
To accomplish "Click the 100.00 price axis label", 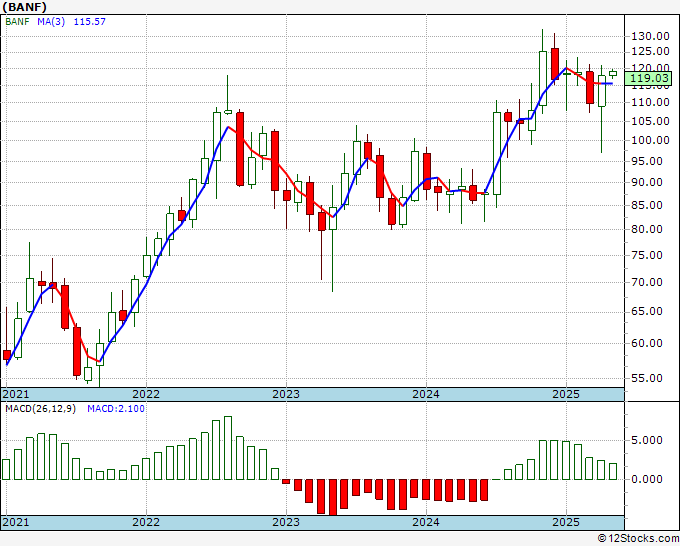I will [x=650, y=140].
